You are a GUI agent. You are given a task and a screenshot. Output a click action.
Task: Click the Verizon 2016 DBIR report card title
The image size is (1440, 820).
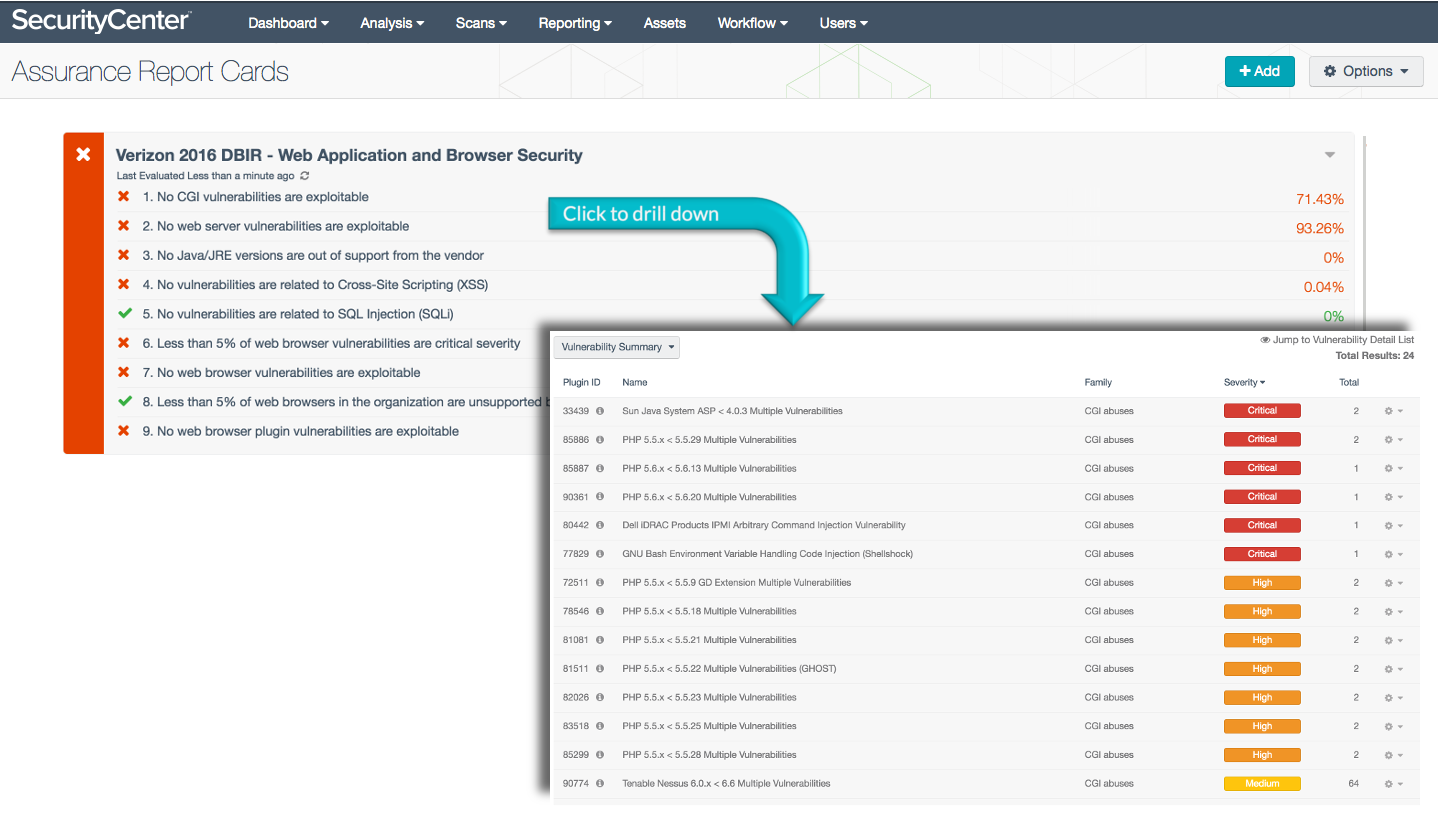[x=349, y=155]
